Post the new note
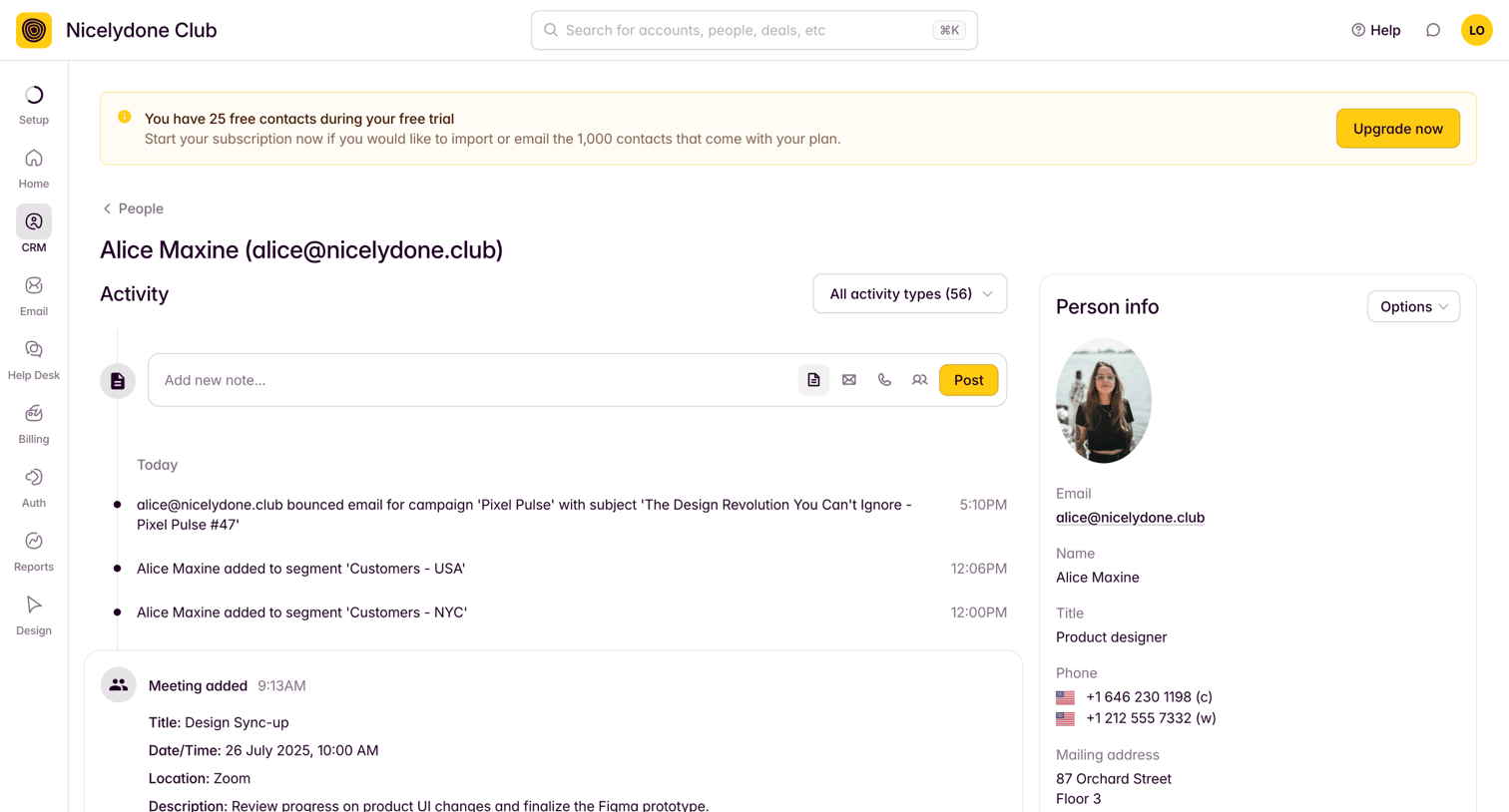 coord(968,380)
